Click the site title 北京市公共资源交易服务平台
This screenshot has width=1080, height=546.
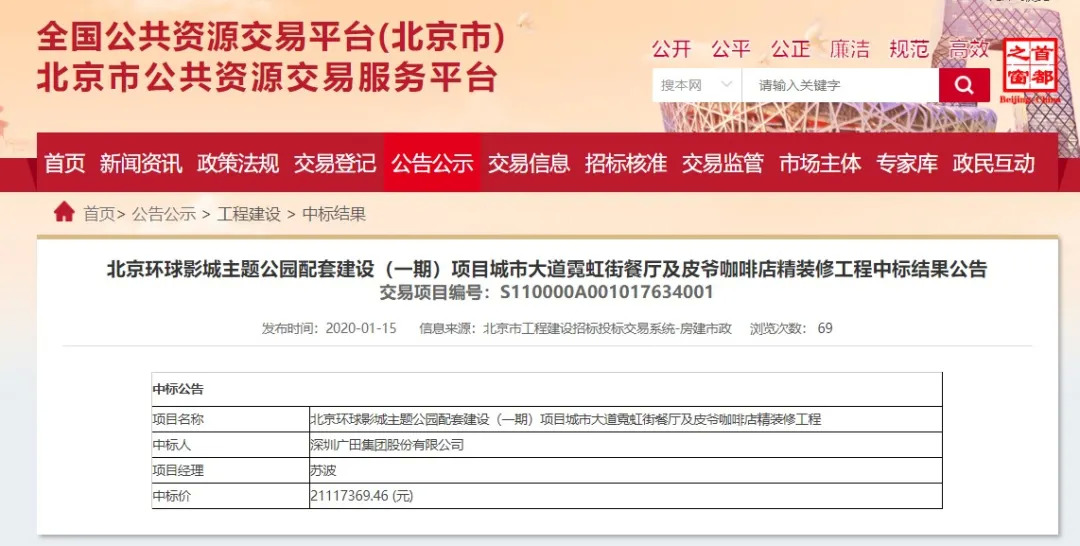(x=267, y=78)
